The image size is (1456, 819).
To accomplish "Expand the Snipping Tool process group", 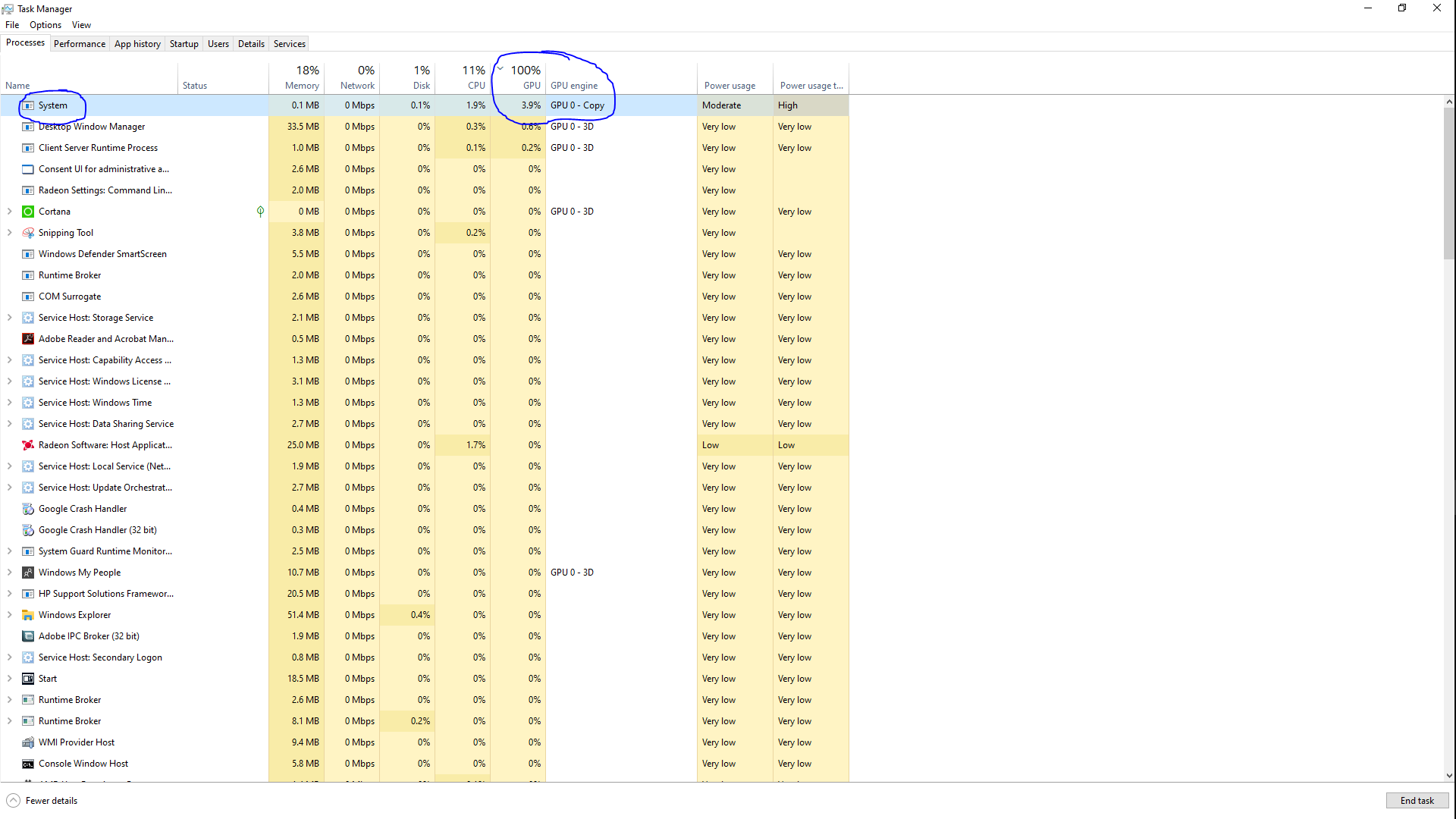I will [x=9, y=233].
